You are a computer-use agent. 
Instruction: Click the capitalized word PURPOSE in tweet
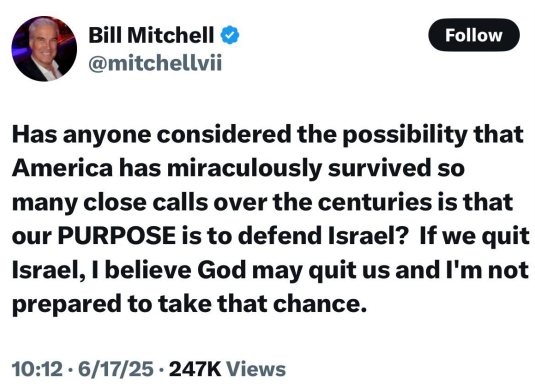(x=117, y=235)
